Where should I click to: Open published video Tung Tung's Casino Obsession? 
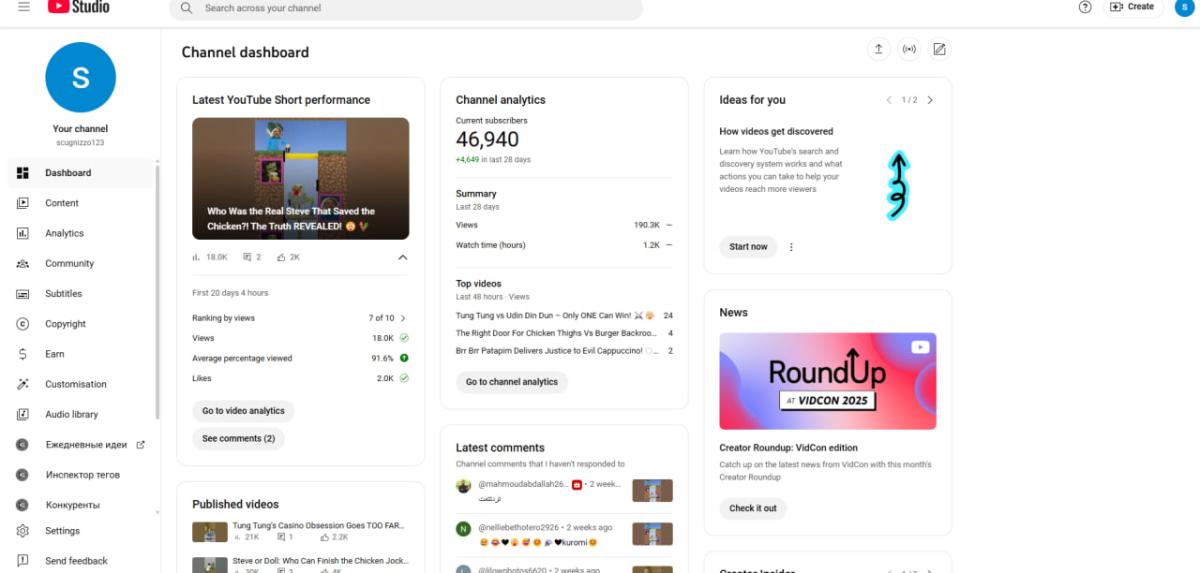coord(318,525)
